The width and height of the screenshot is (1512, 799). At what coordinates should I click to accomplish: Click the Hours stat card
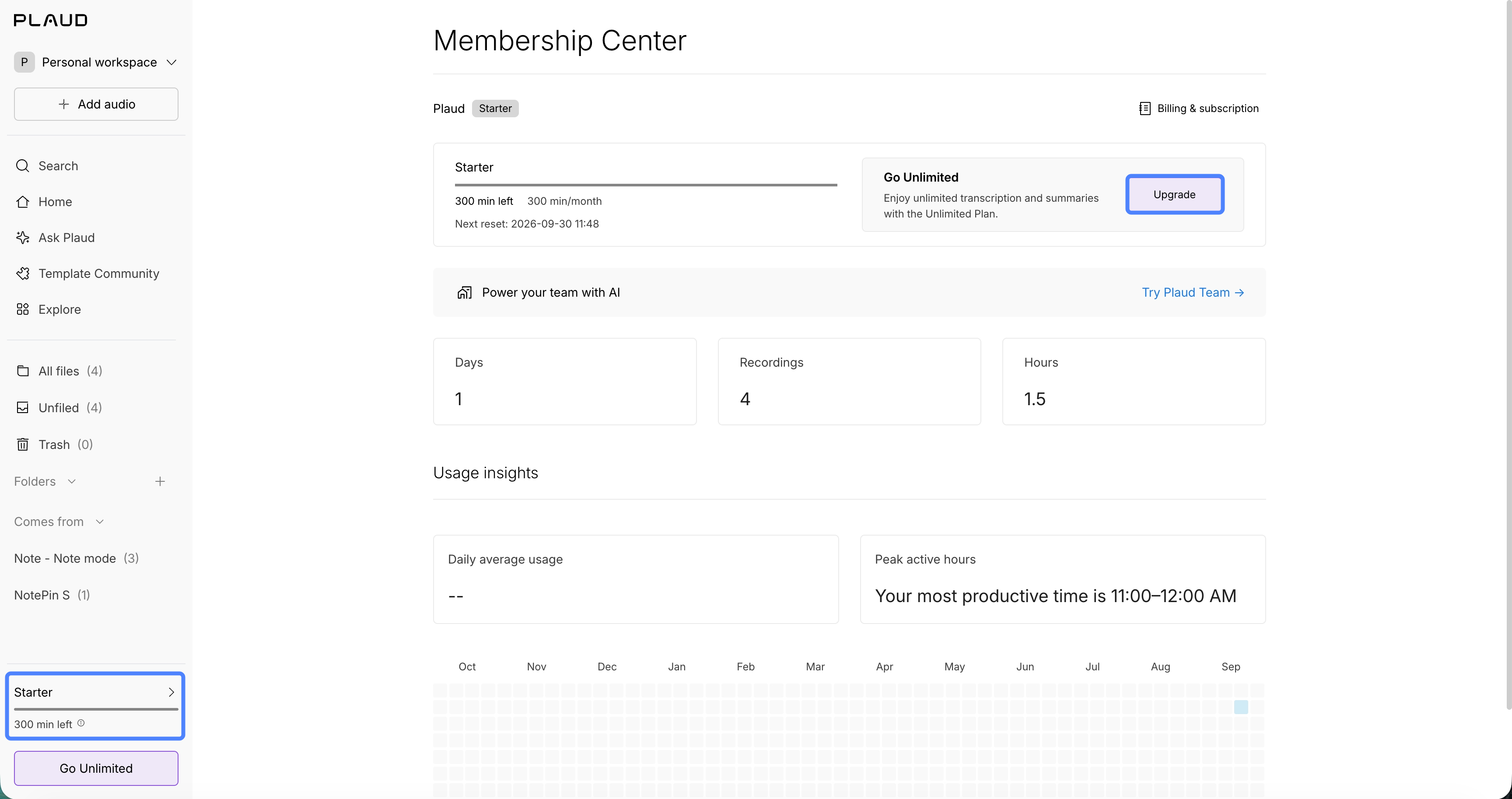[x=1134, y=382]
